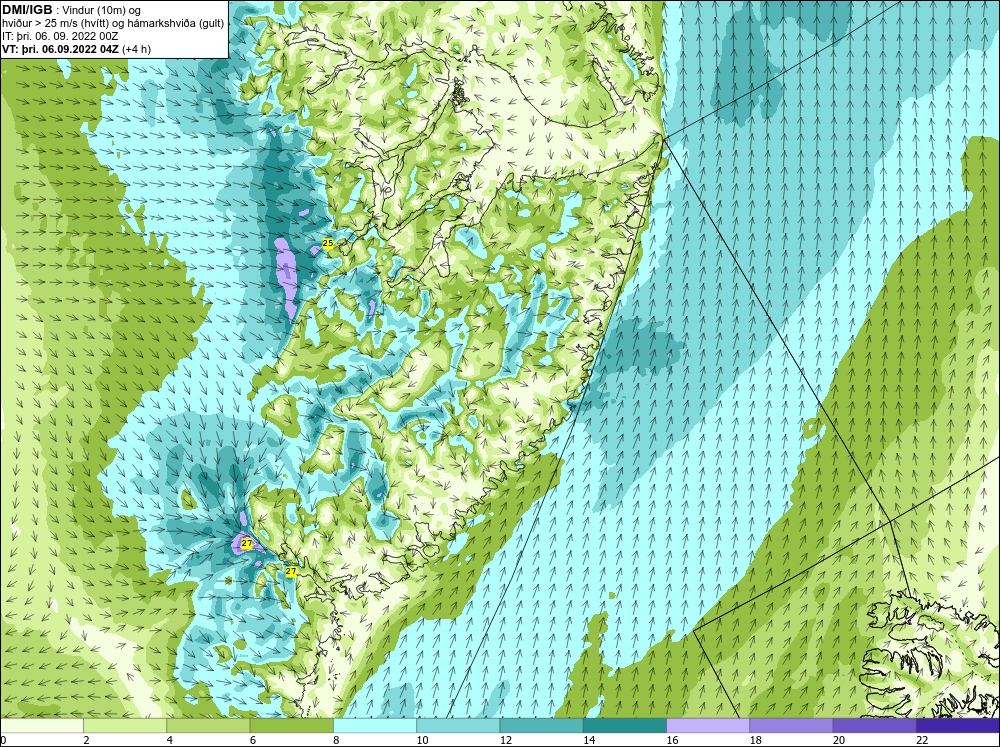Click the 2–4 m/s legend color swatch
This screenshot has width=1000, height=747.
pos(125,726)
